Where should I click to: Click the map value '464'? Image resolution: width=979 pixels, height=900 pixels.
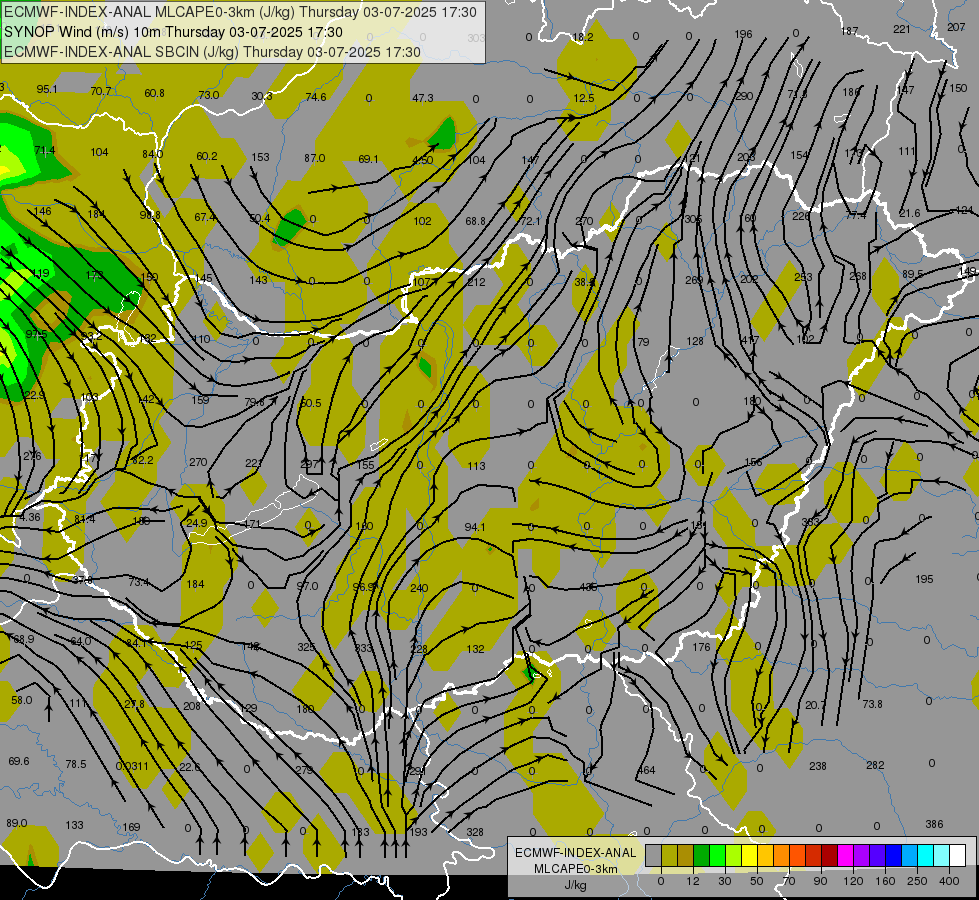646,770
